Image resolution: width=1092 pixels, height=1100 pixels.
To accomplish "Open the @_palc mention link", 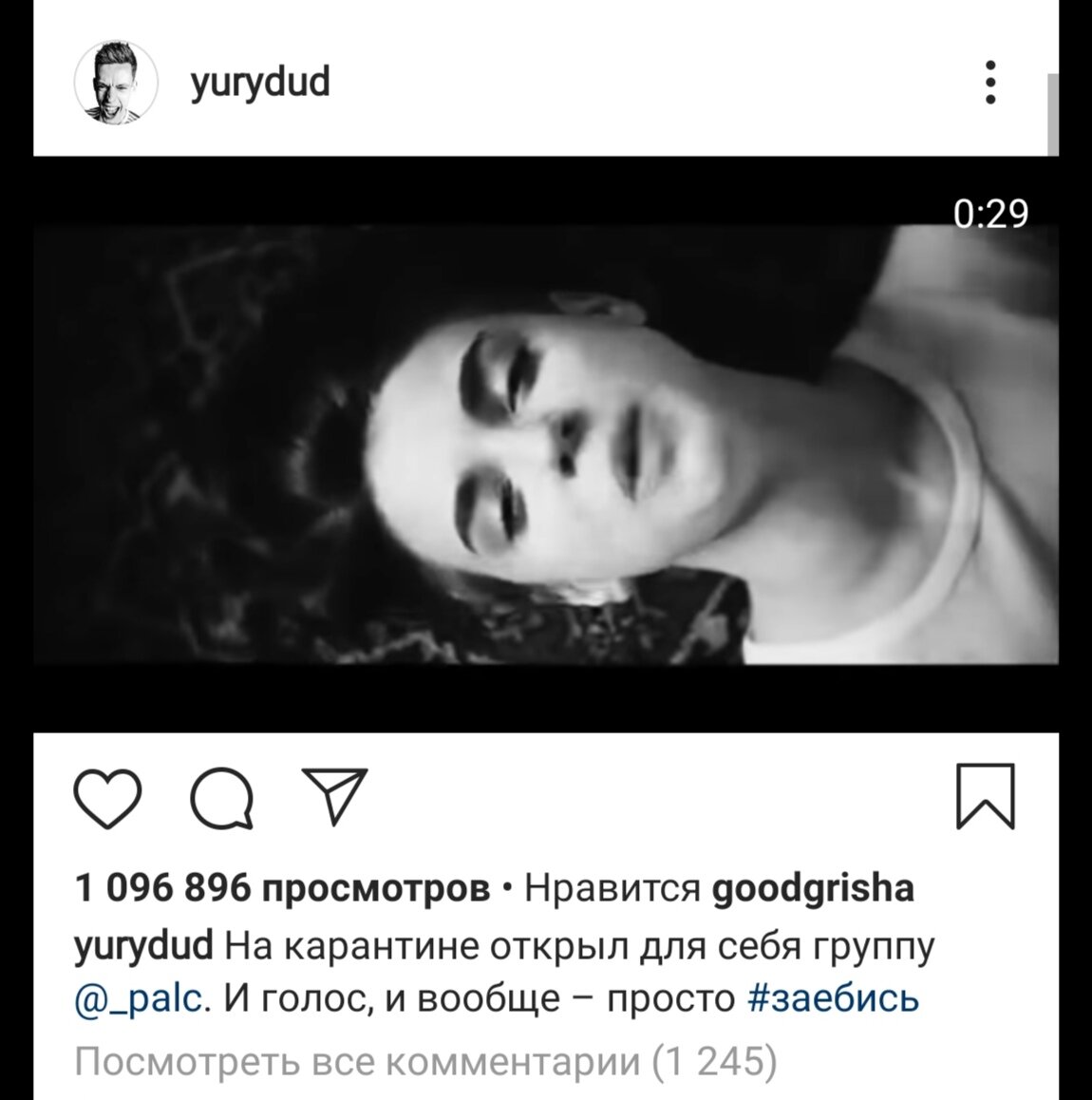I will coord(141,999).
